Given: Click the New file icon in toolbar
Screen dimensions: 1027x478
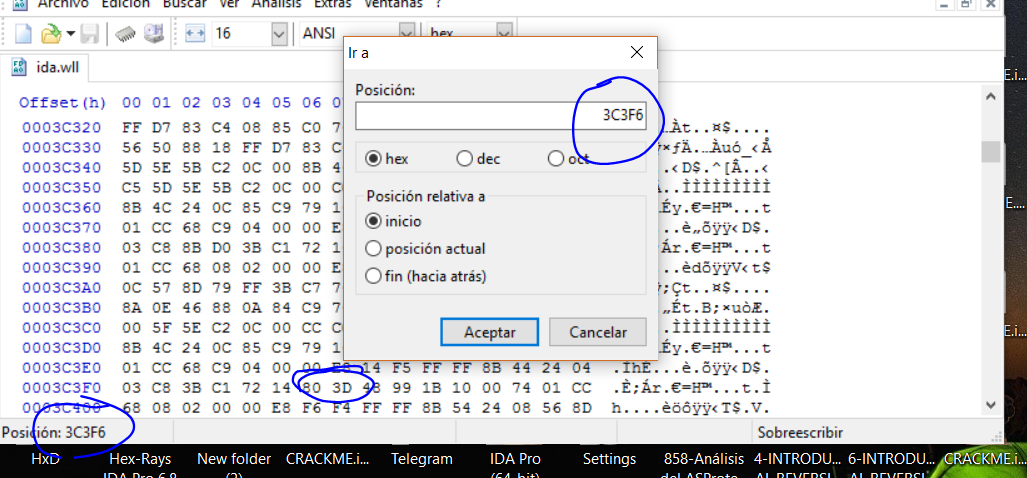Looking at the screenshot, I should [24, 34].
